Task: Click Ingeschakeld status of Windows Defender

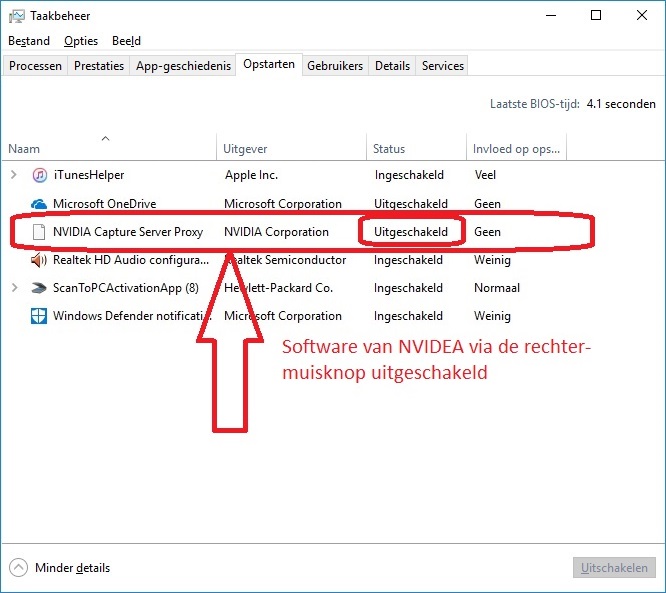Action: pyautogui.click(x=408, y=316)
